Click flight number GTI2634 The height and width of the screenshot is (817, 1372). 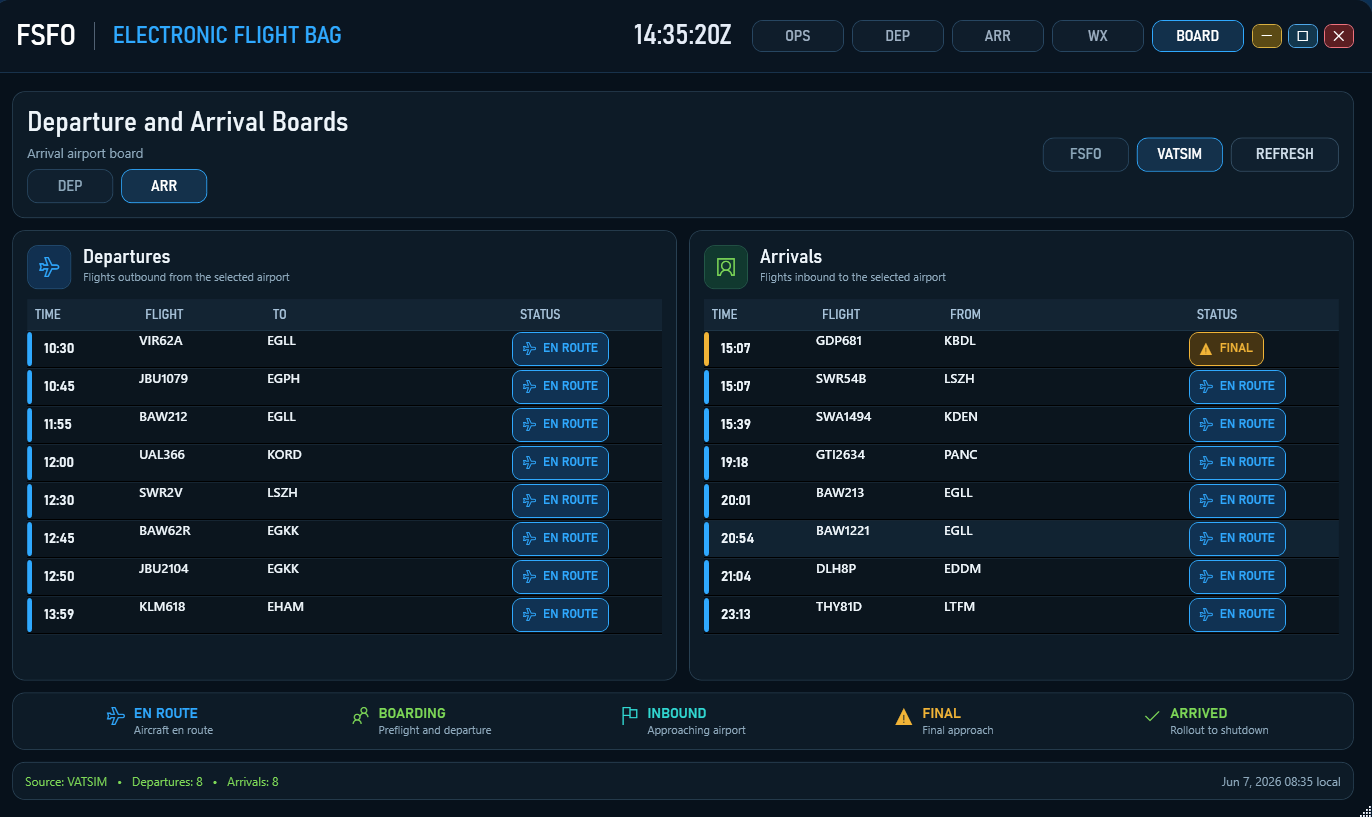pos(841,455)
